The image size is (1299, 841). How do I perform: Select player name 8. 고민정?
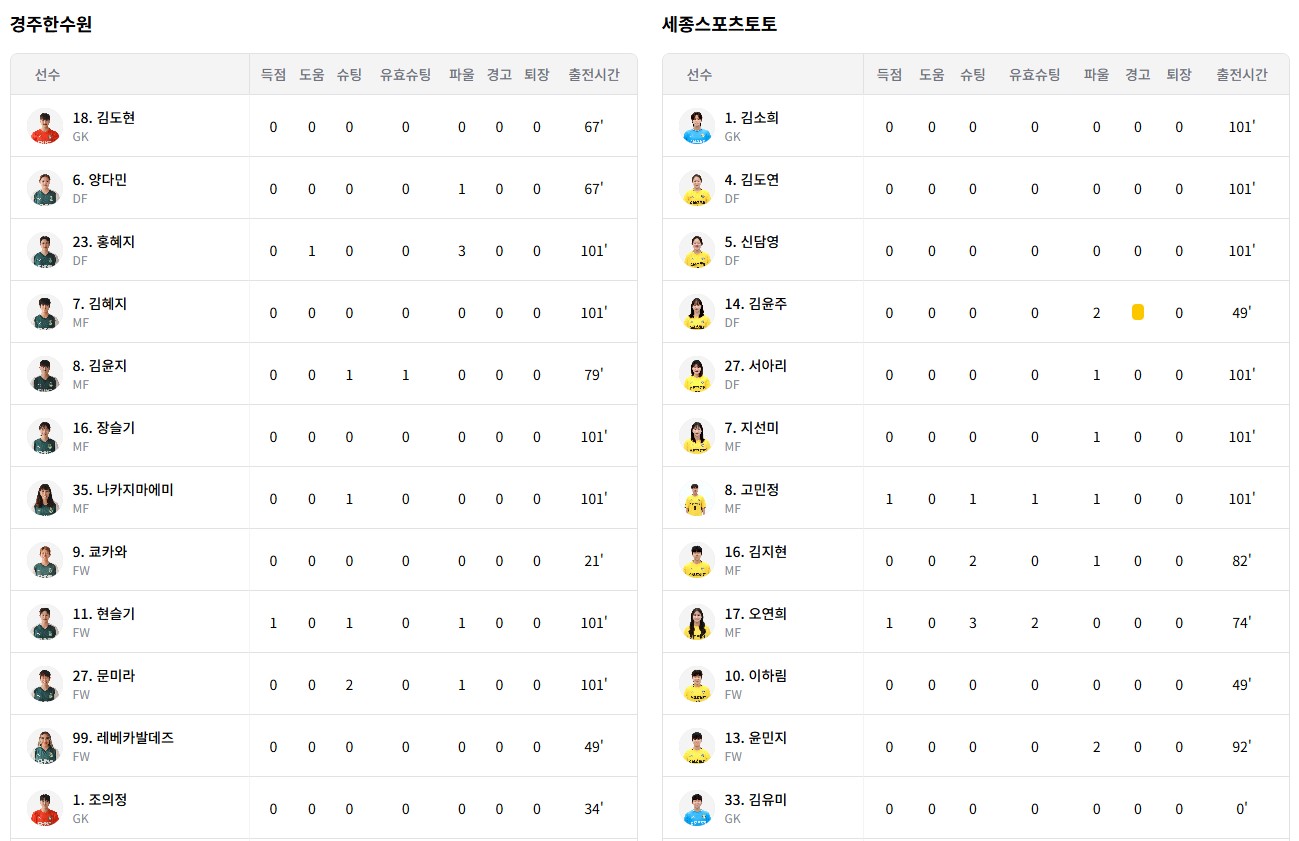pos(752,490)
